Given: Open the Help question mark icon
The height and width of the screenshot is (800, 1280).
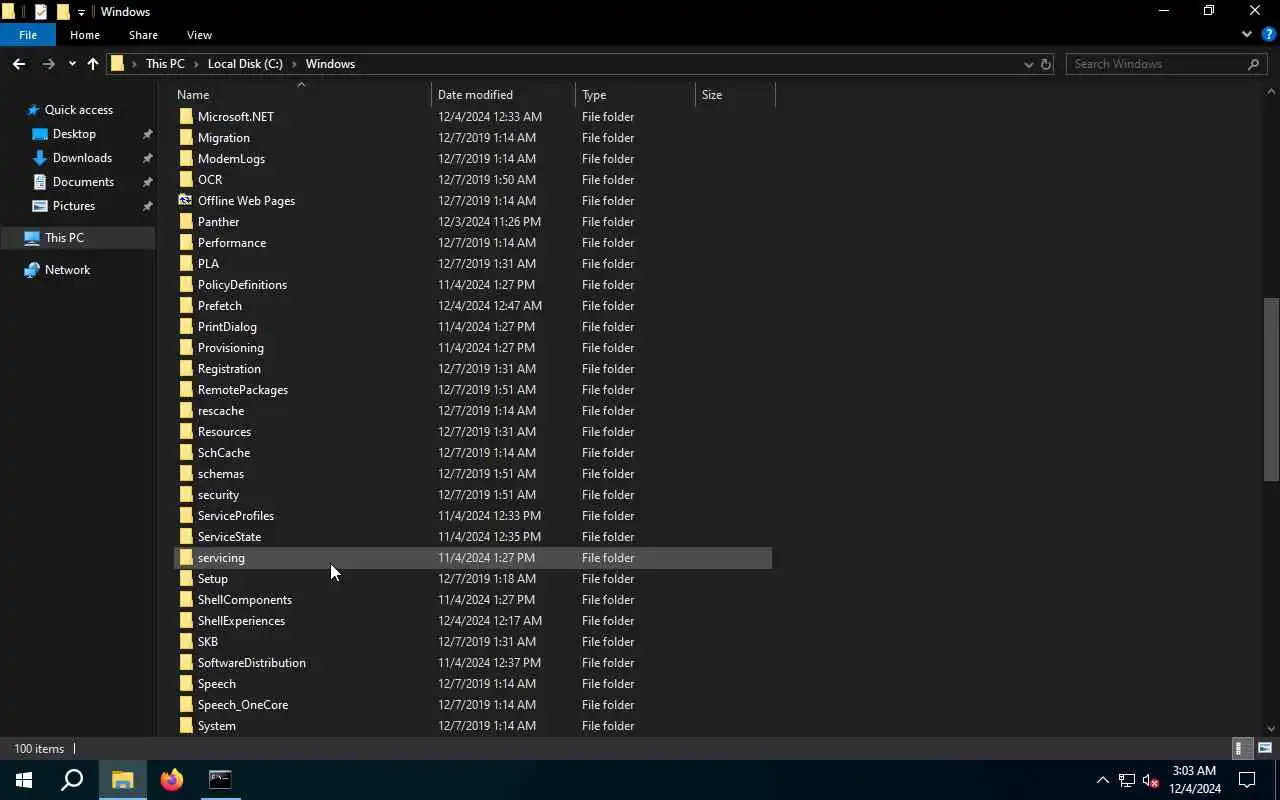Looking at the screenshot, I should (1268, 34).
